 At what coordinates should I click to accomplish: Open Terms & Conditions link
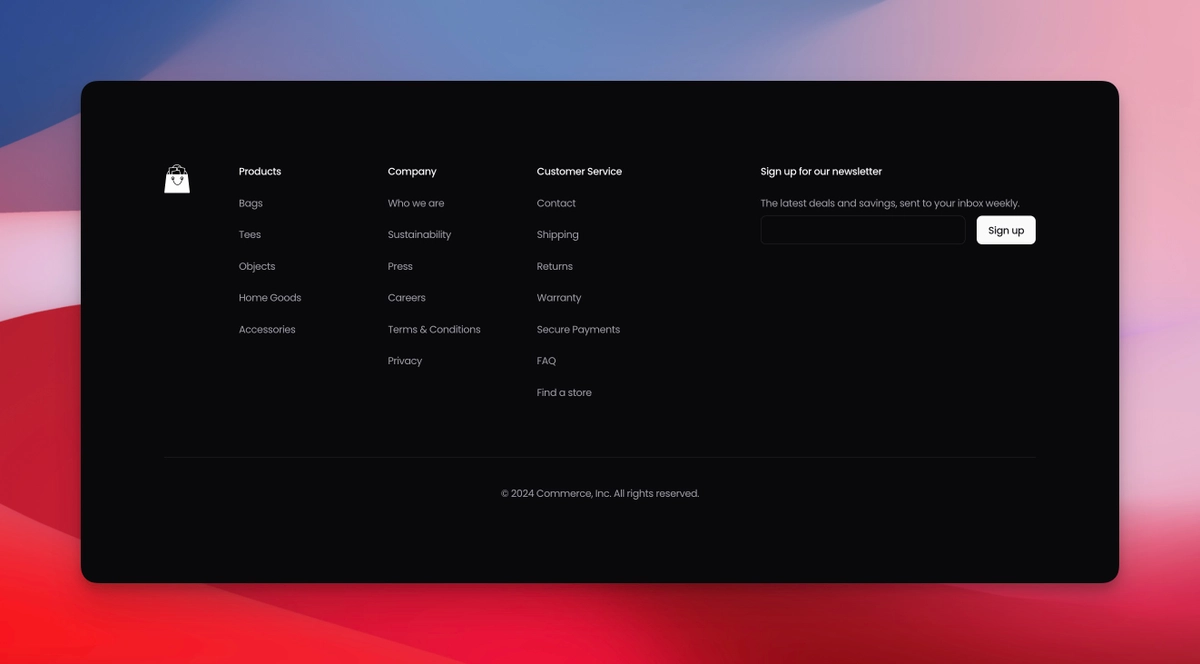point(434,329)
